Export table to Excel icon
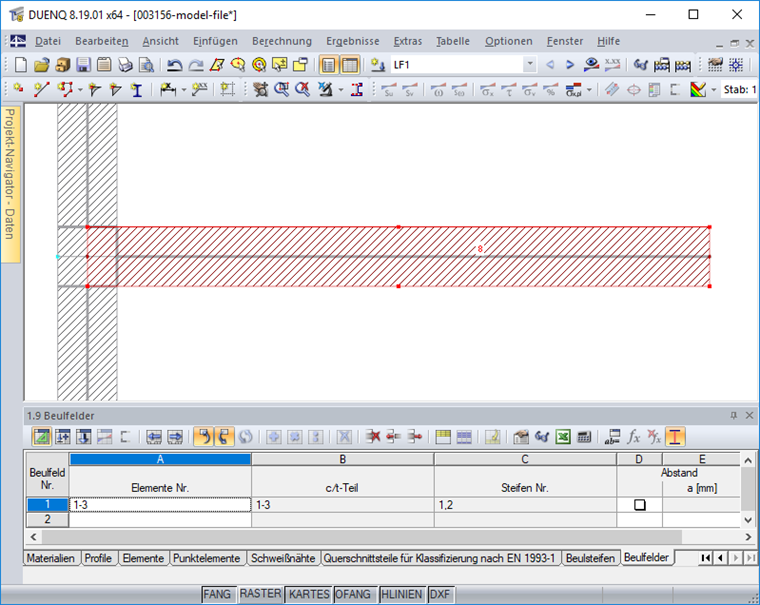The width and height of the screenshot is (760, 605). (x=563, y=437)
